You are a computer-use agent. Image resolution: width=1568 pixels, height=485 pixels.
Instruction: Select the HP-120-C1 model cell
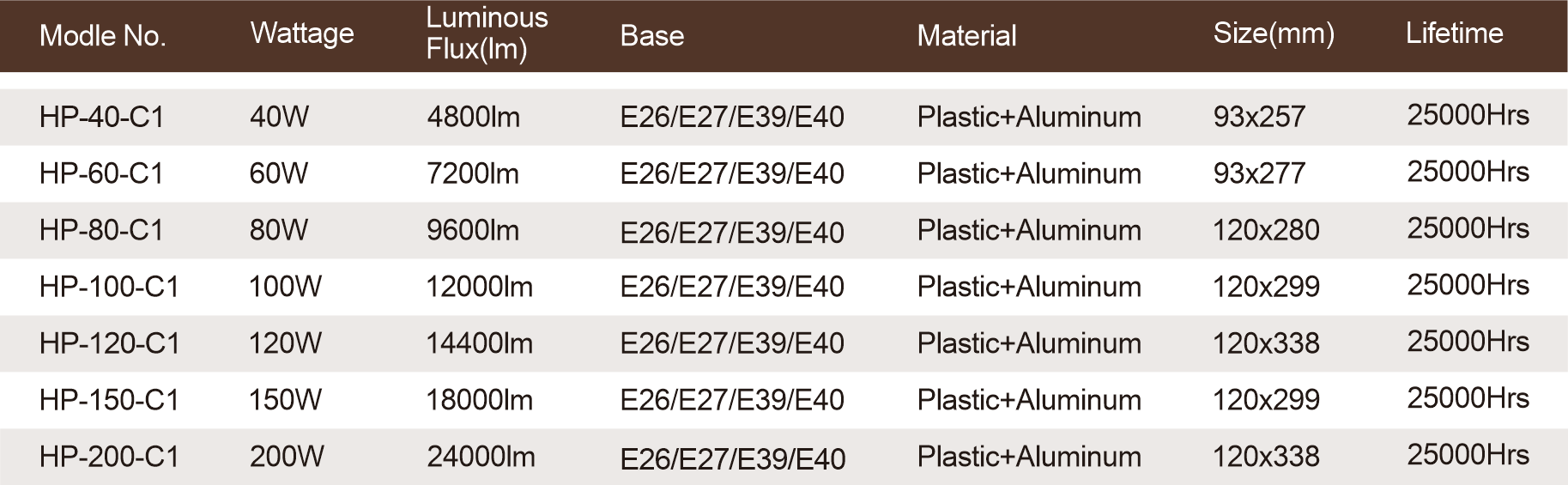(110, 343)
